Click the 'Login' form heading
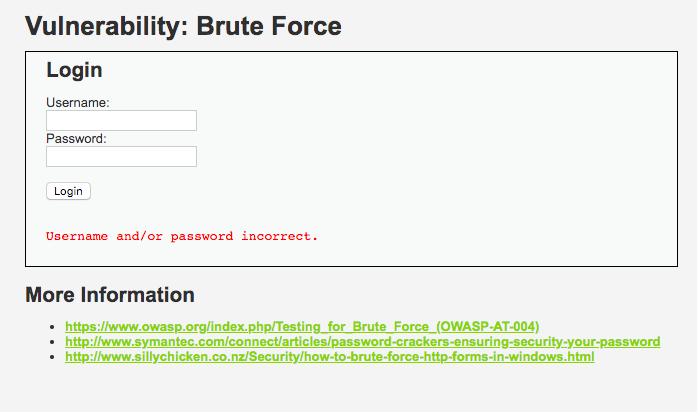The image size is (697, 412). point(74,70)
